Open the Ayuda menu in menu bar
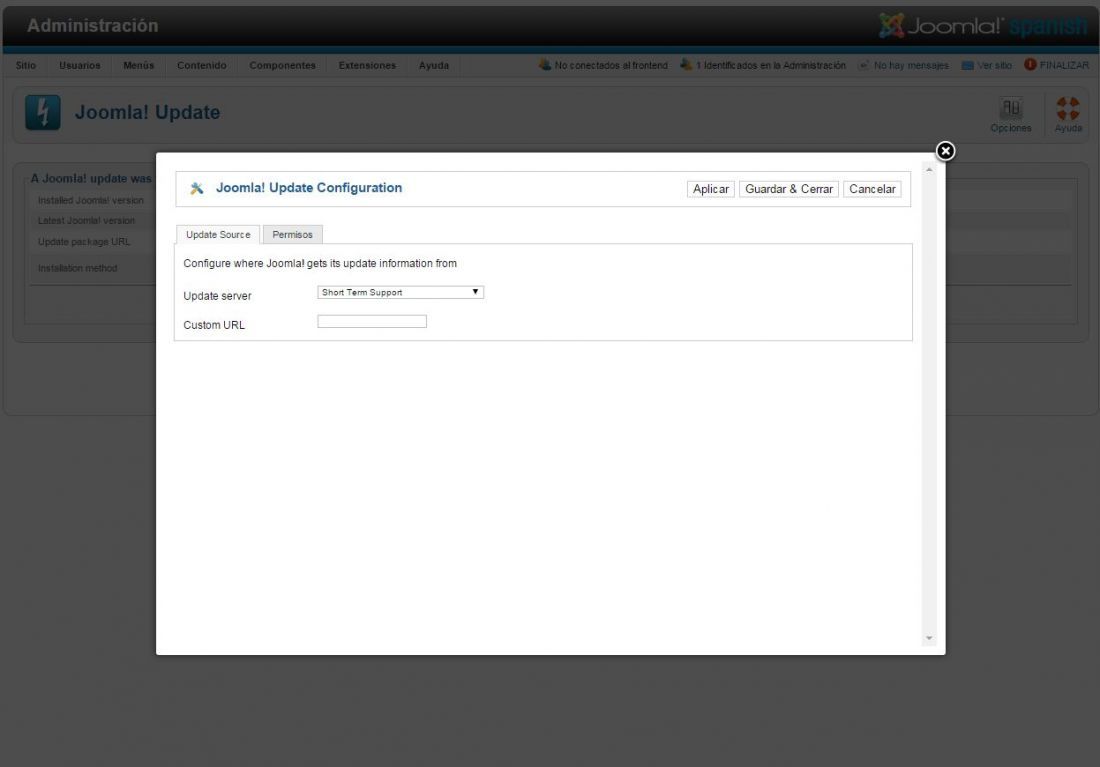 434,65
